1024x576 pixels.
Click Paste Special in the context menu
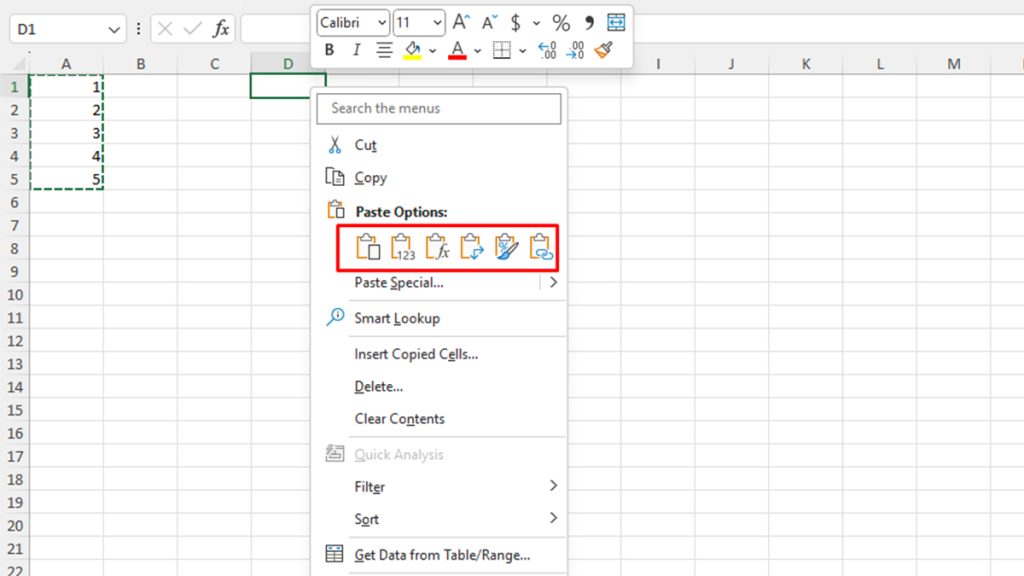point(399,283)
